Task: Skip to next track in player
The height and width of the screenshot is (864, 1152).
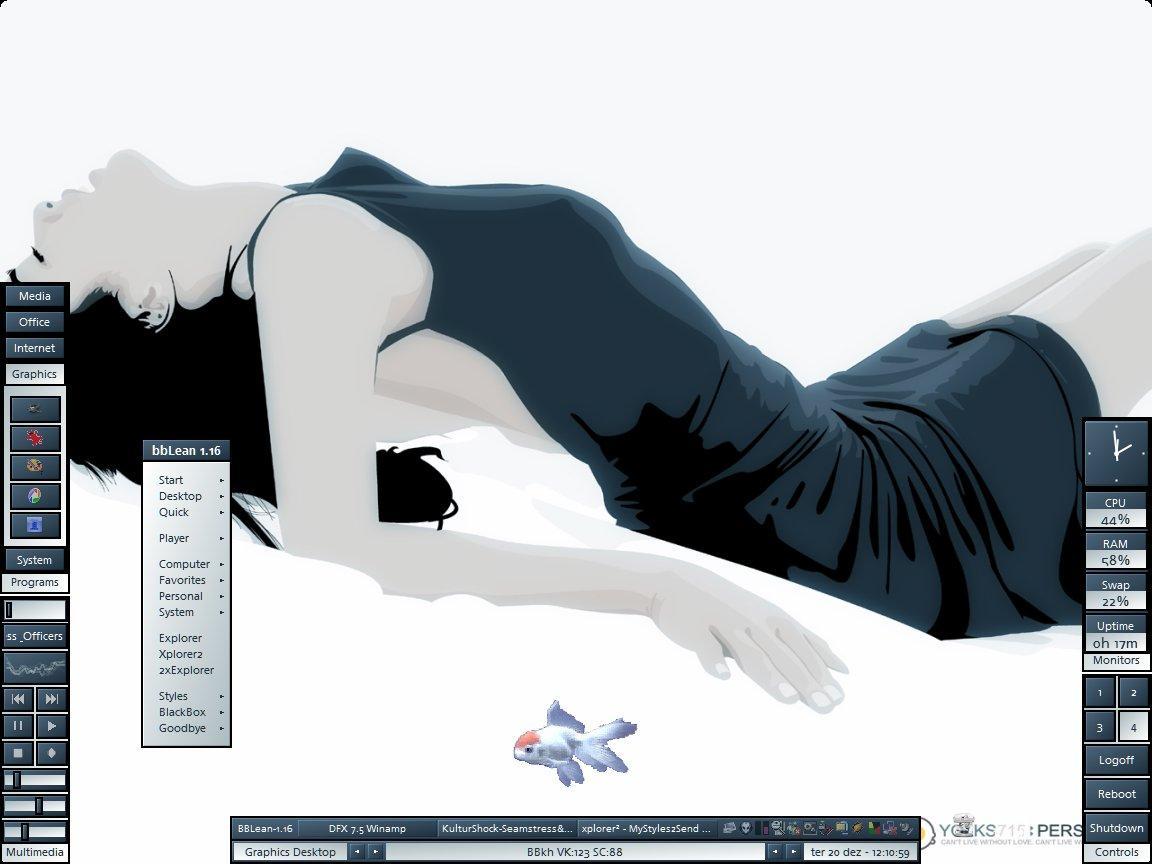Action: [x=51, y=699]
